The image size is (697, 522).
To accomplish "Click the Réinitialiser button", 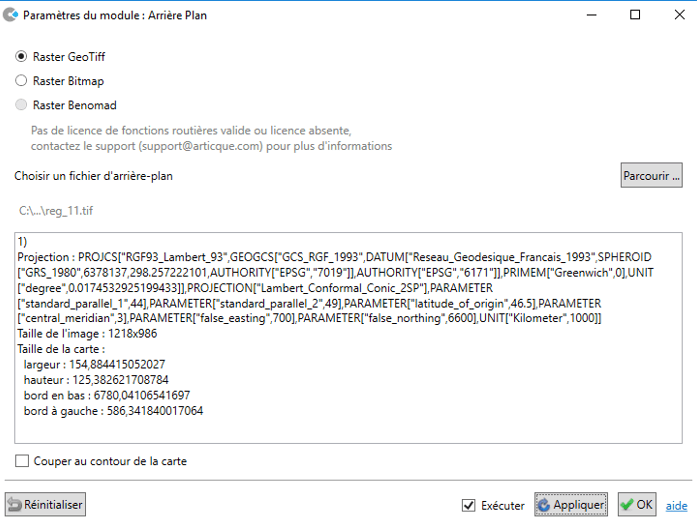I will [45, 505].
